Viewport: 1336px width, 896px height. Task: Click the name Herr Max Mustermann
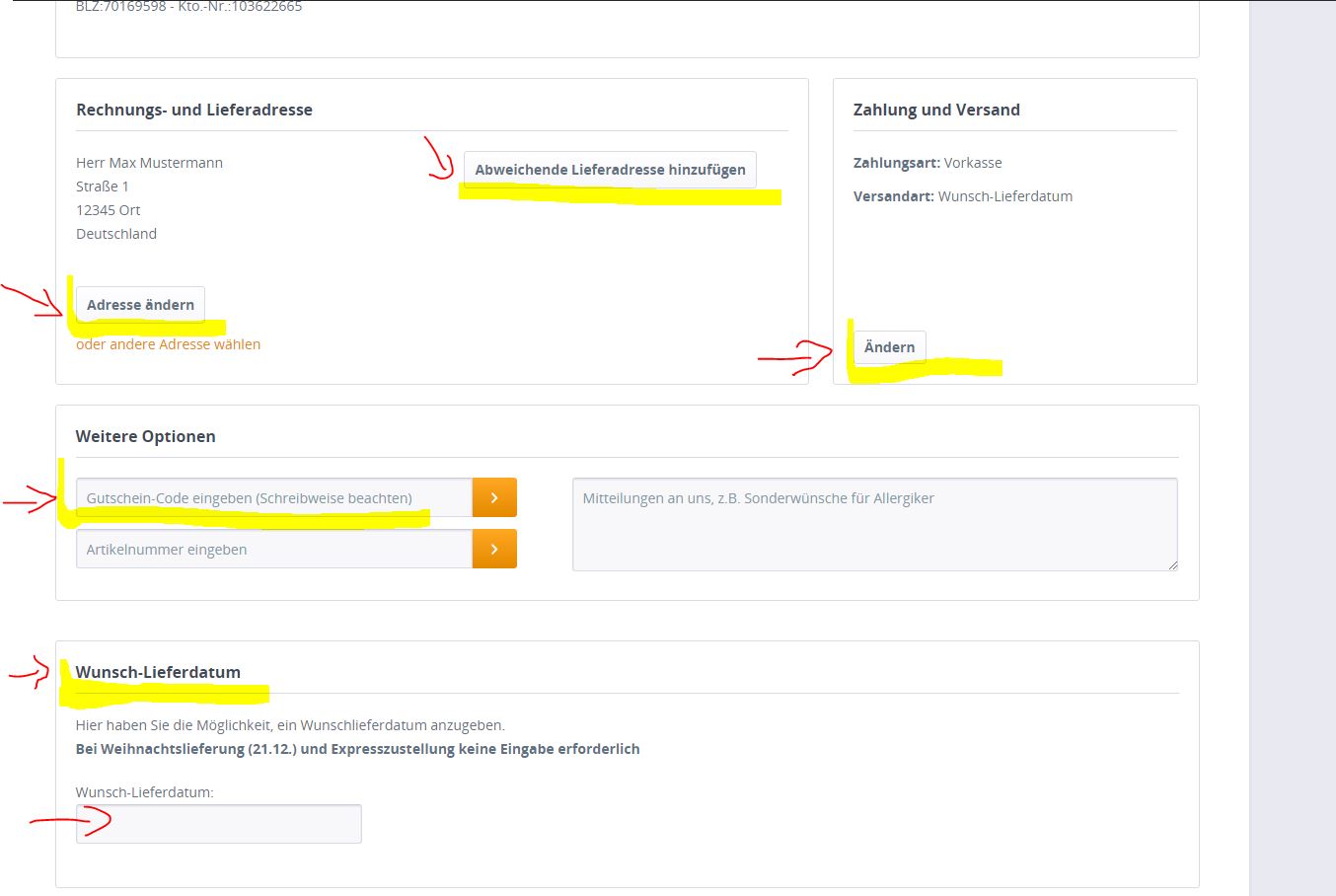tap(149, 163)
